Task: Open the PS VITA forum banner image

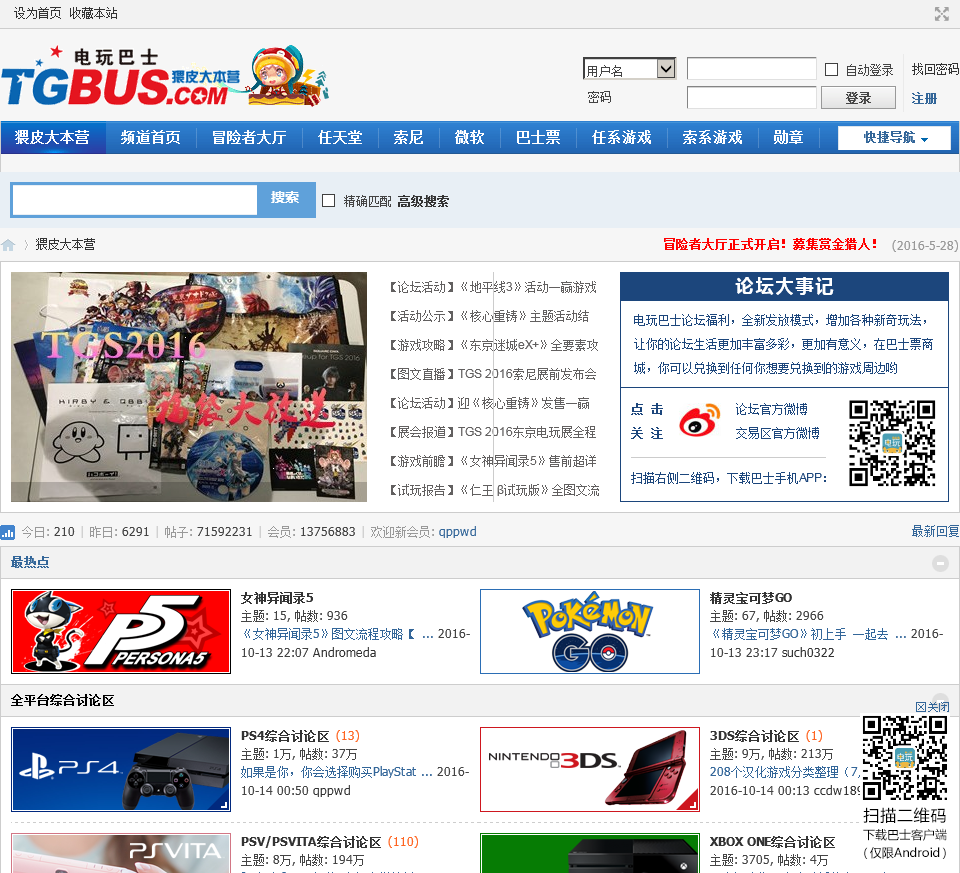Action: coord(121,853)
